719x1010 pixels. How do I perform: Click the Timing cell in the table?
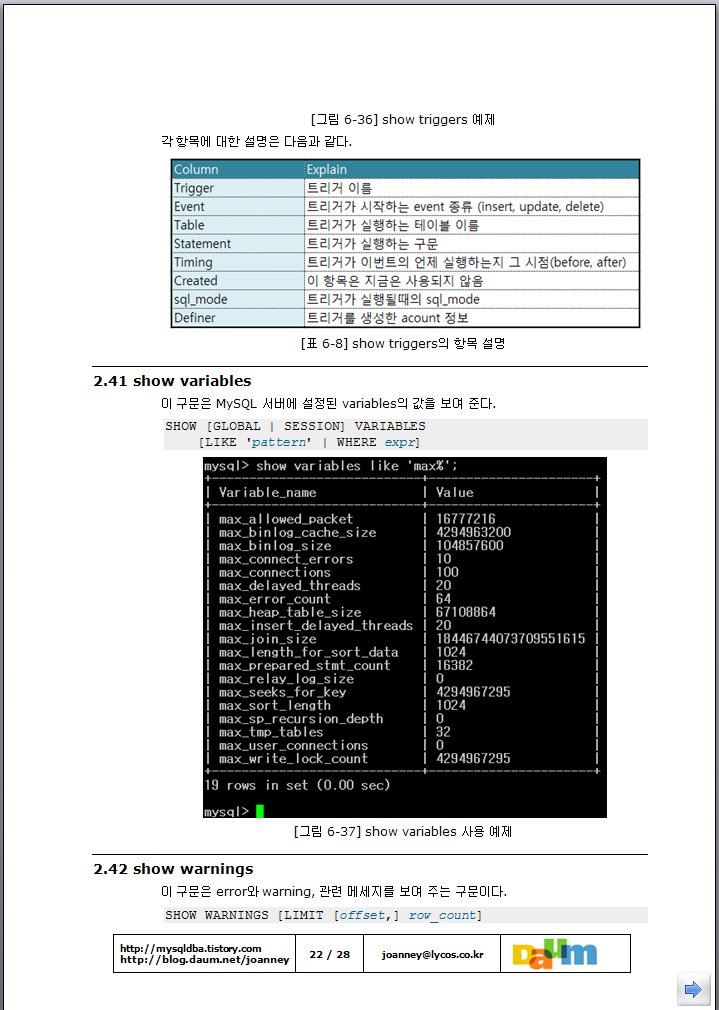pos(238,263)
